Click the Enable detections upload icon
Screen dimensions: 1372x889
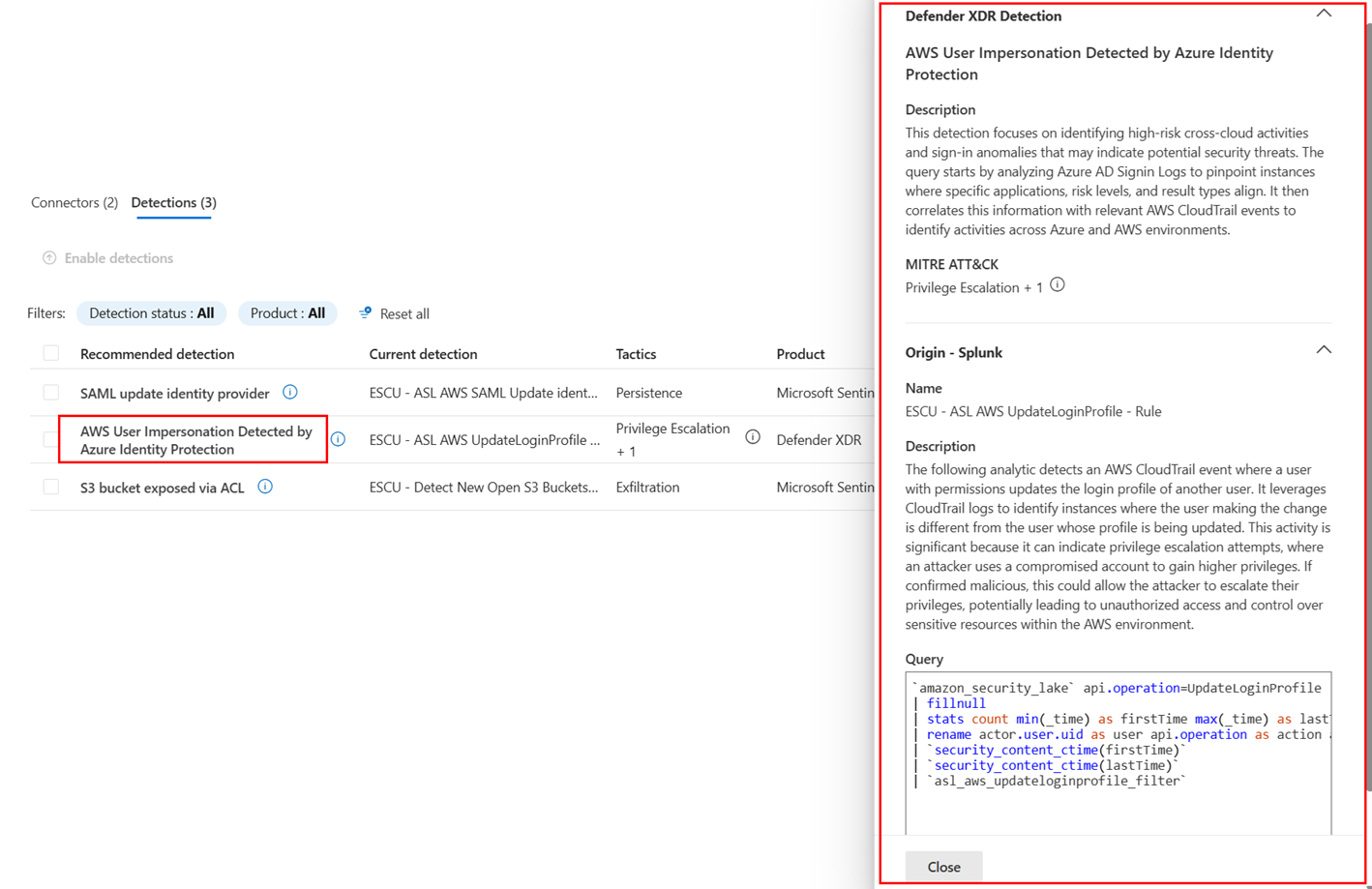click(49, 258)
